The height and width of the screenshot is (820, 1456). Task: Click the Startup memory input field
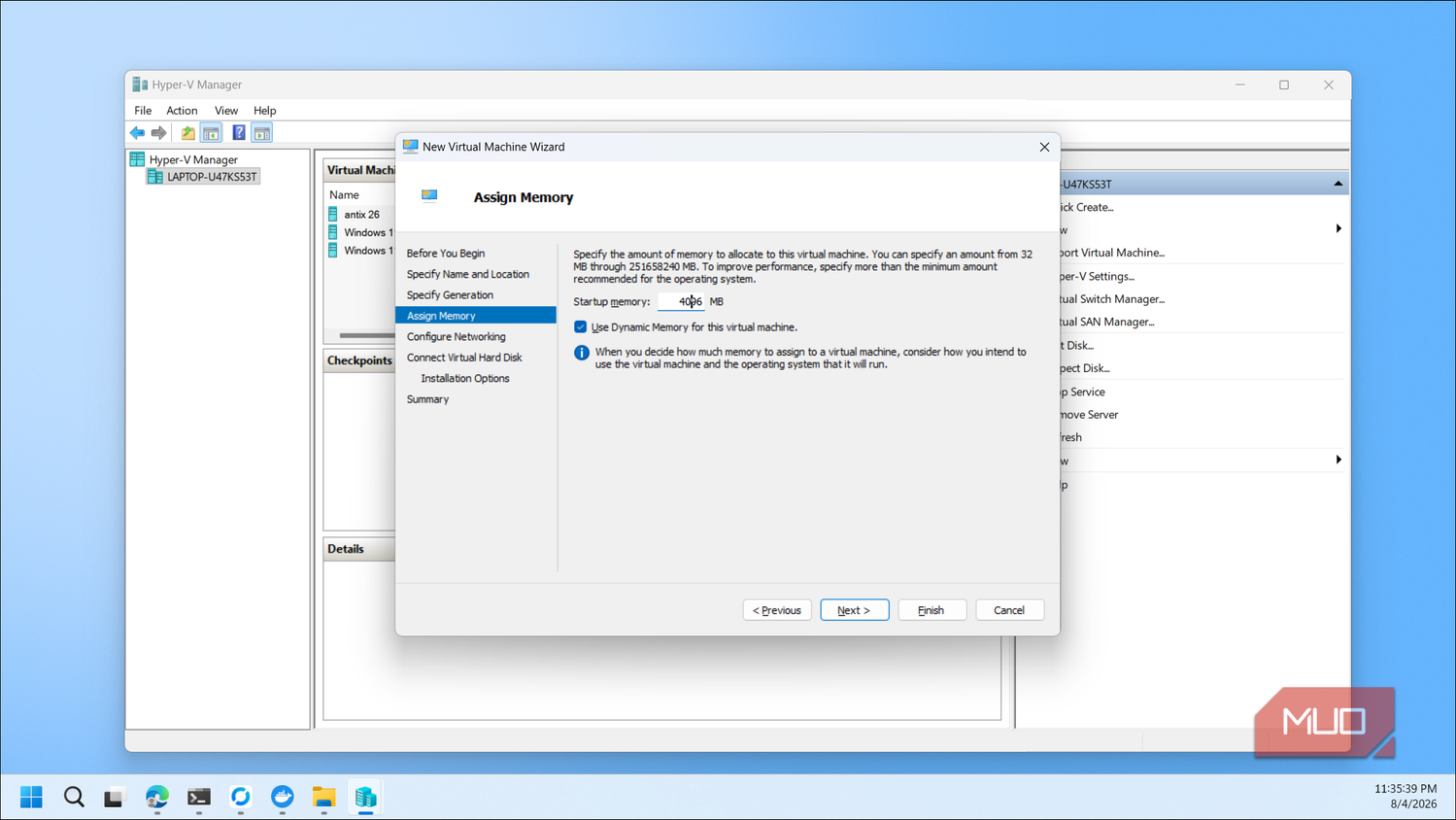pos(681,302)
